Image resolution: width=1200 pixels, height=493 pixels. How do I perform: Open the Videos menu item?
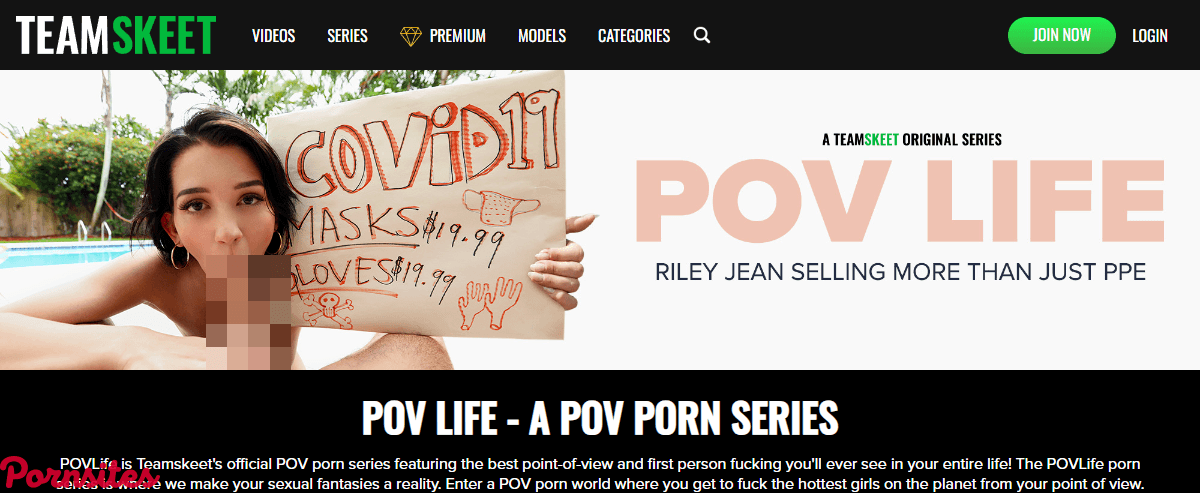[x=274, y=36]
